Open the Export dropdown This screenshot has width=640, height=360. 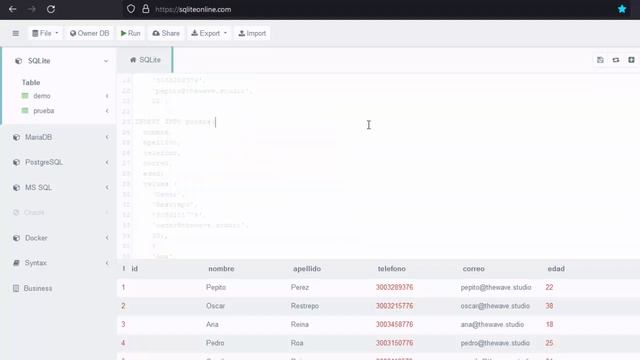point(209,33)
